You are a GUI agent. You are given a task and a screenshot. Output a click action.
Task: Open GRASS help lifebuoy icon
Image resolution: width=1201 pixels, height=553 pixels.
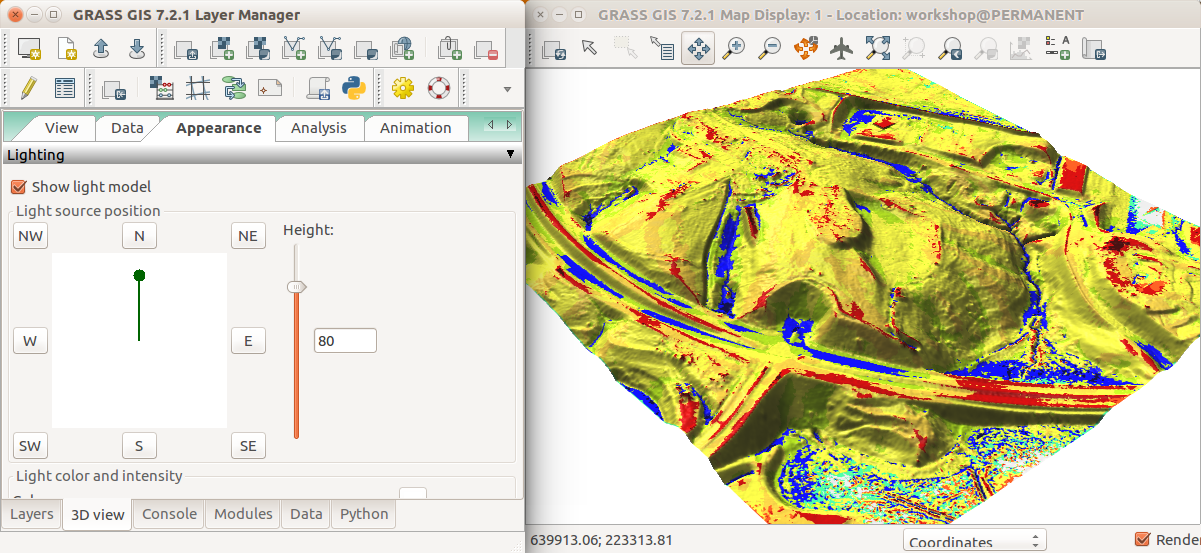tap(439, 88)
